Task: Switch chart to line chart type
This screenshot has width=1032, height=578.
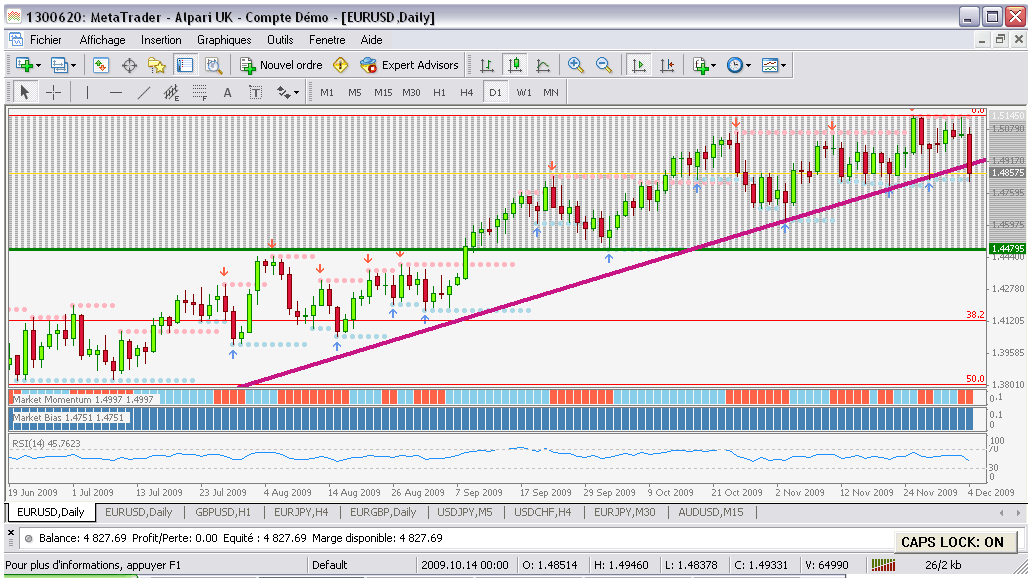Action: click(543, 65)
